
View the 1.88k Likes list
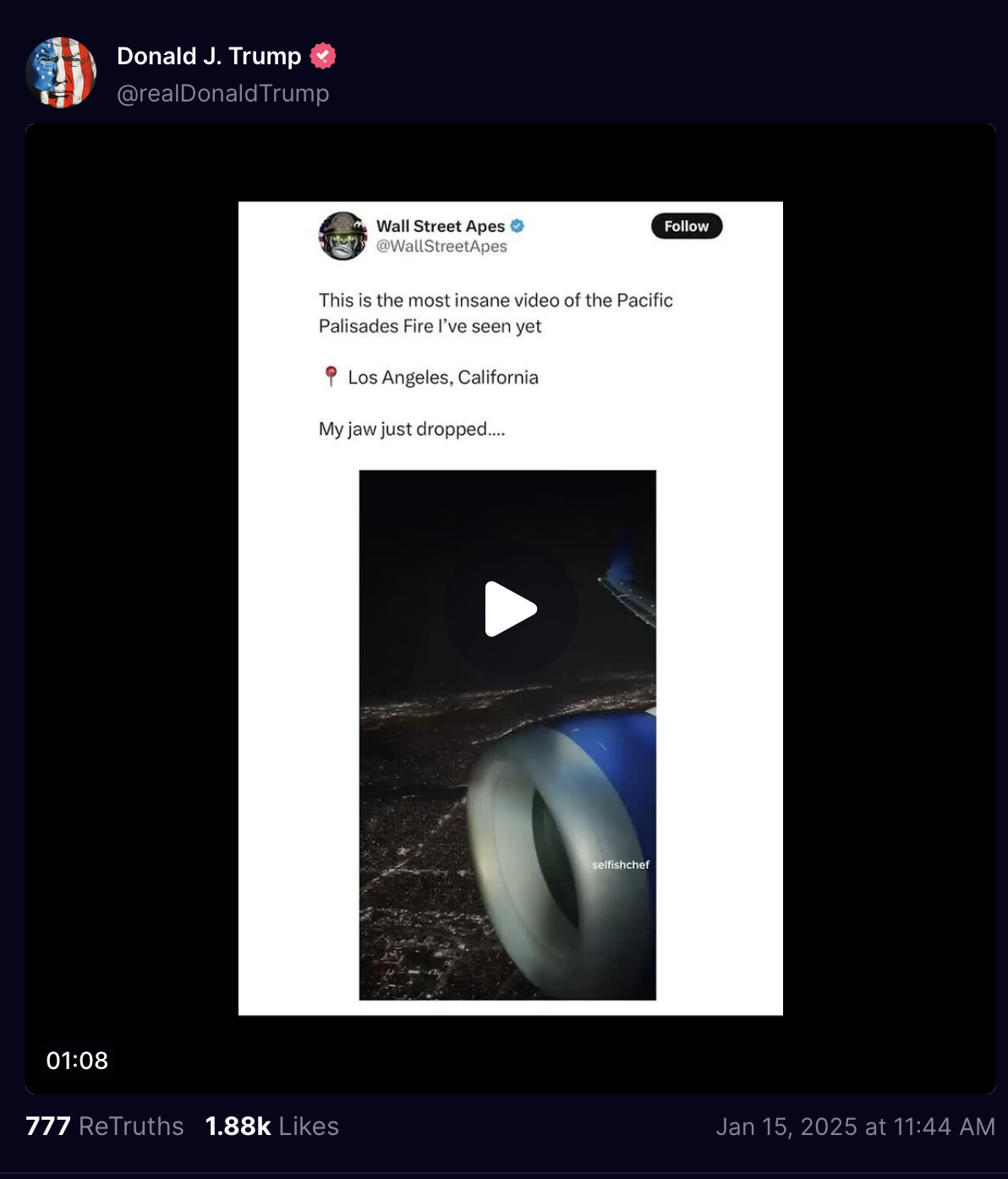click(271, 1126)
